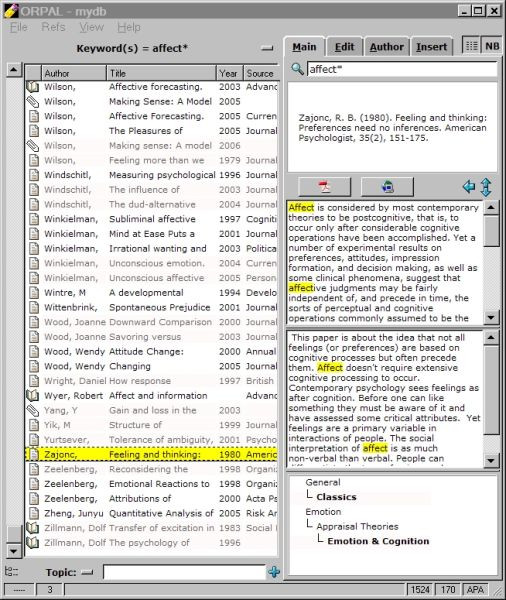Select row Yurtsever Tolerance of ambiguity

[x=152, y=440]
